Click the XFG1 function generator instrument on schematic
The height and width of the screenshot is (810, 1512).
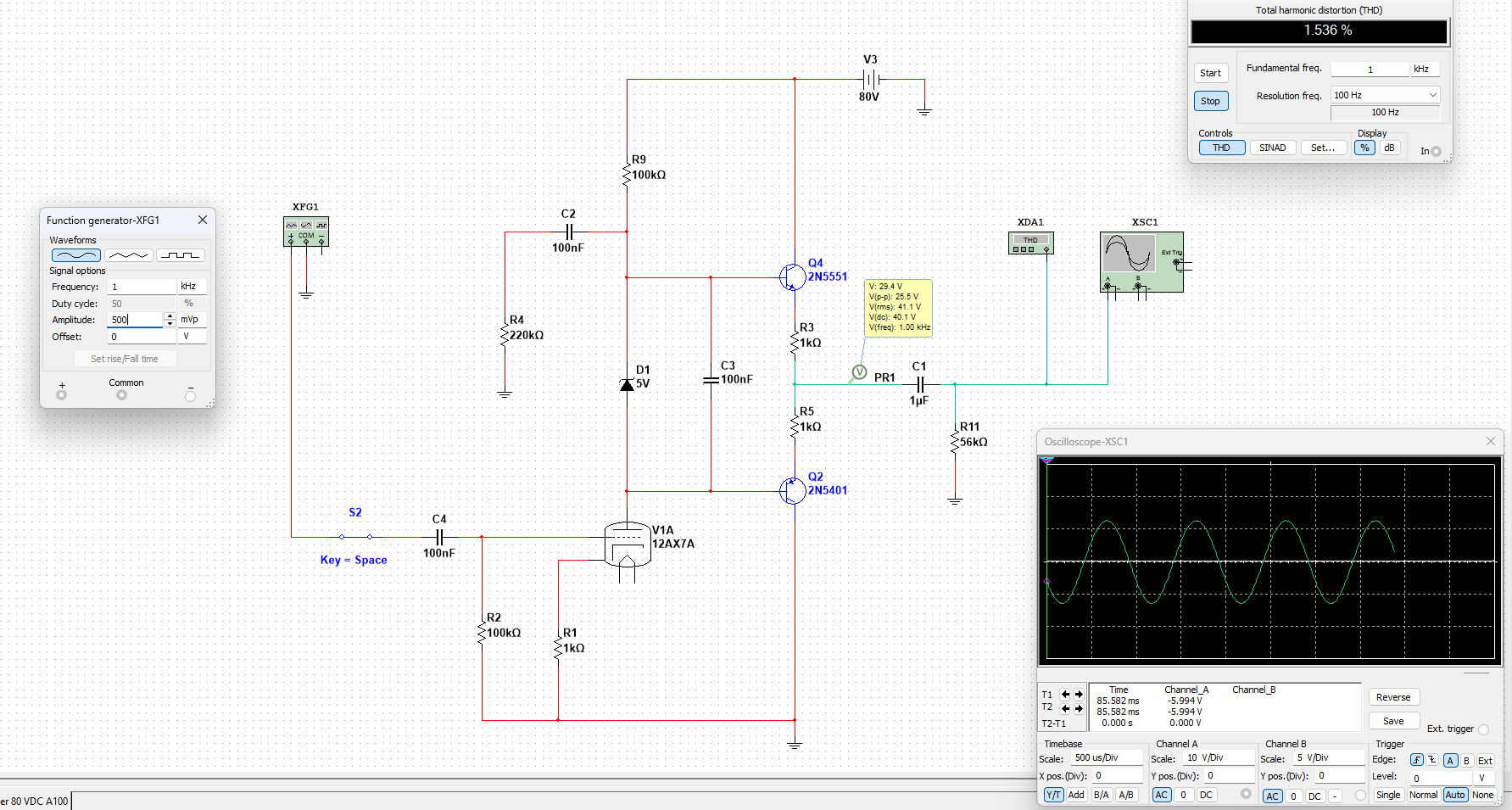306,232
